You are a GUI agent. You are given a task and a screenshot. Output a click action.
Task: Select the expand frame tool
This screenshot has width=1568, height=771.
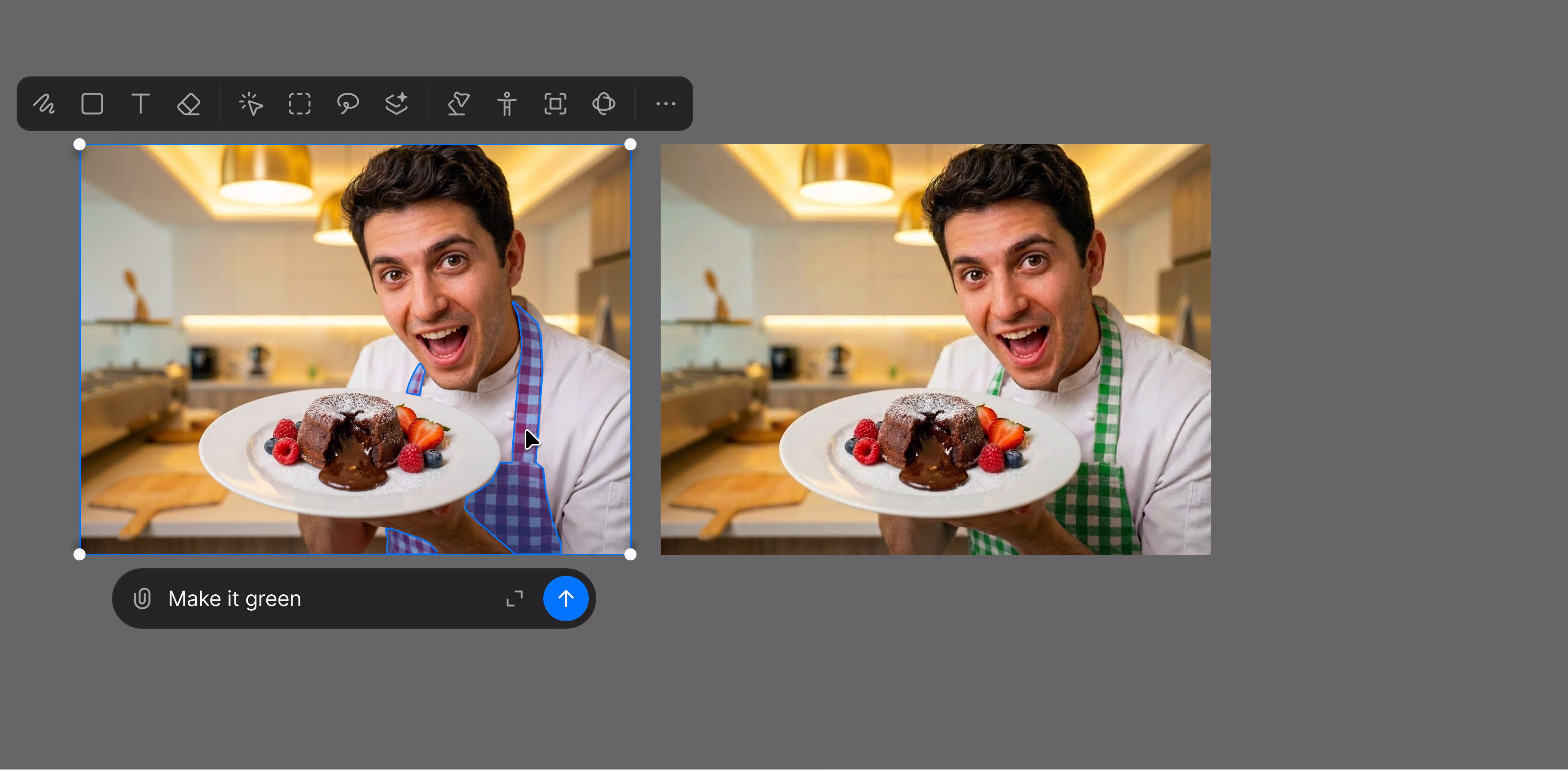pos(555,104)
